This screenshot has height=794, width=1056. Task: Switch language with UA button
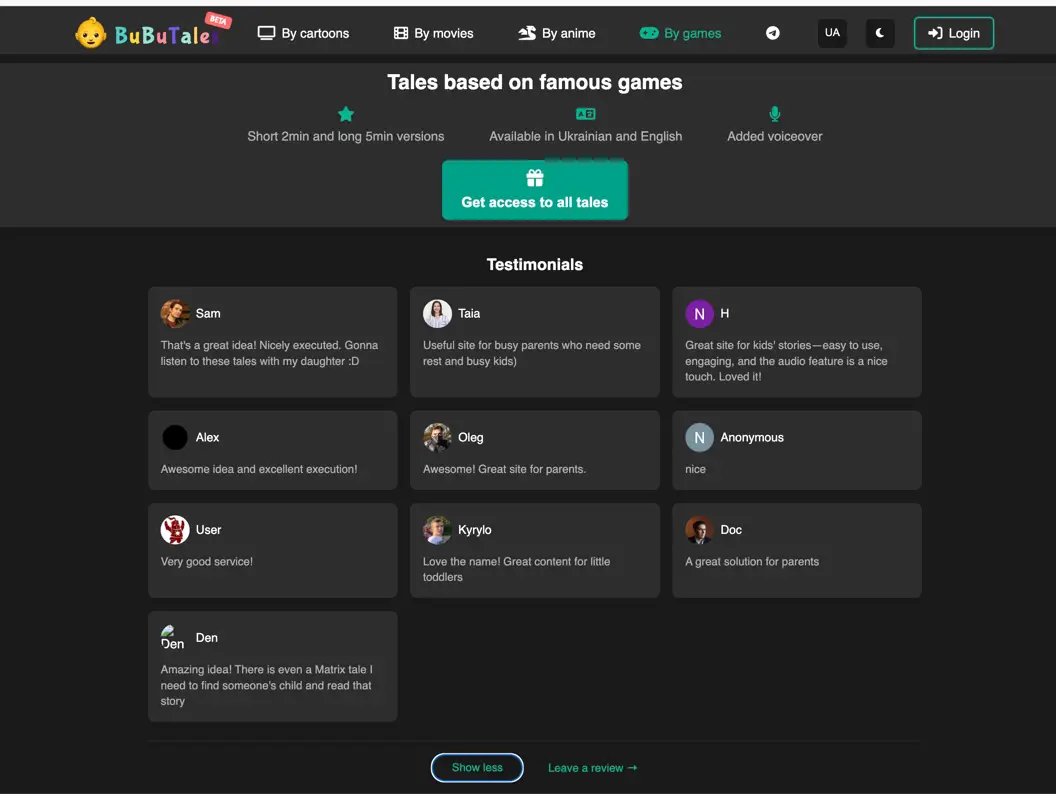tap(832, 33)
